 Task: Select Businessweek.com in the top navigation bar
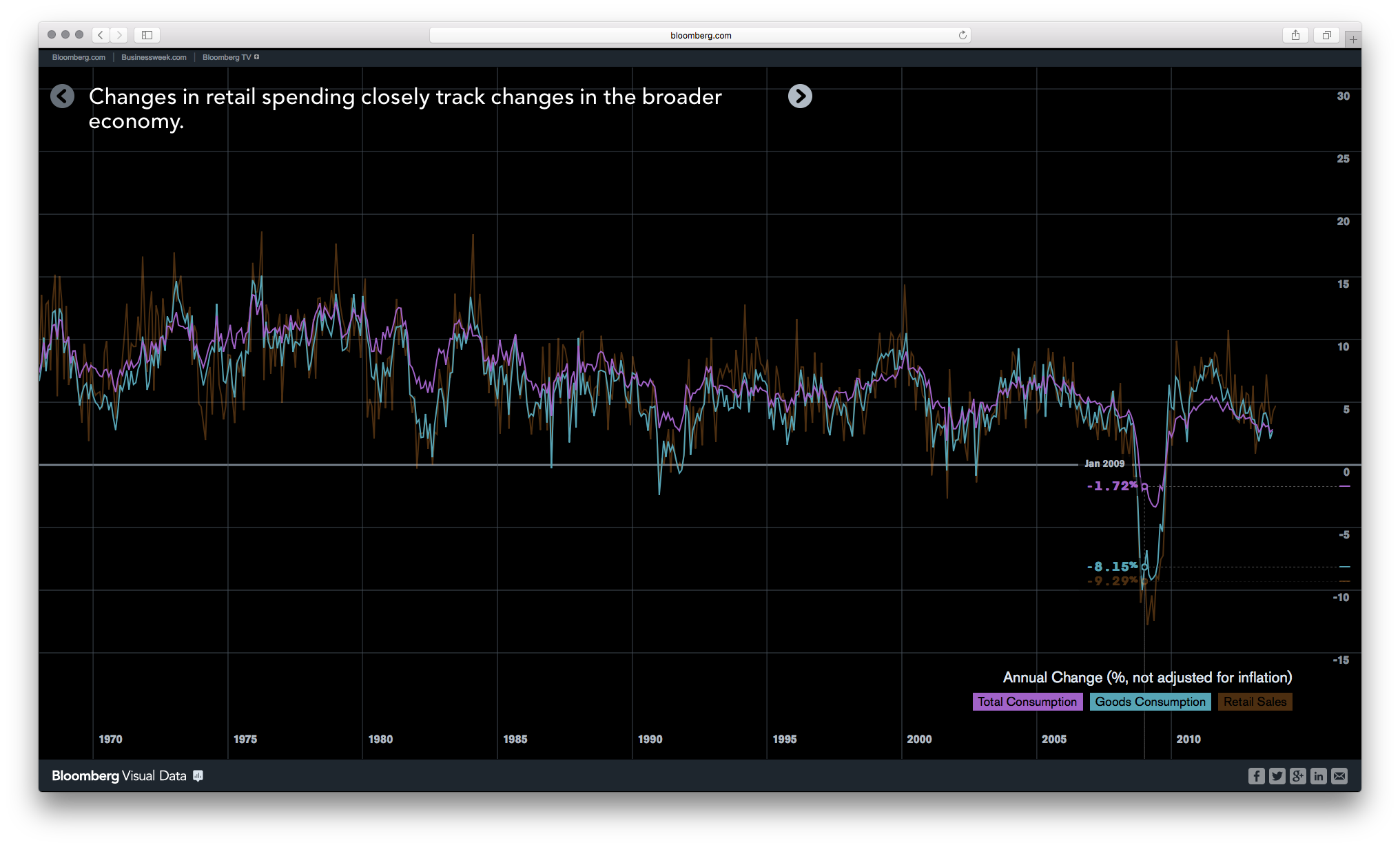coord(153,57)
